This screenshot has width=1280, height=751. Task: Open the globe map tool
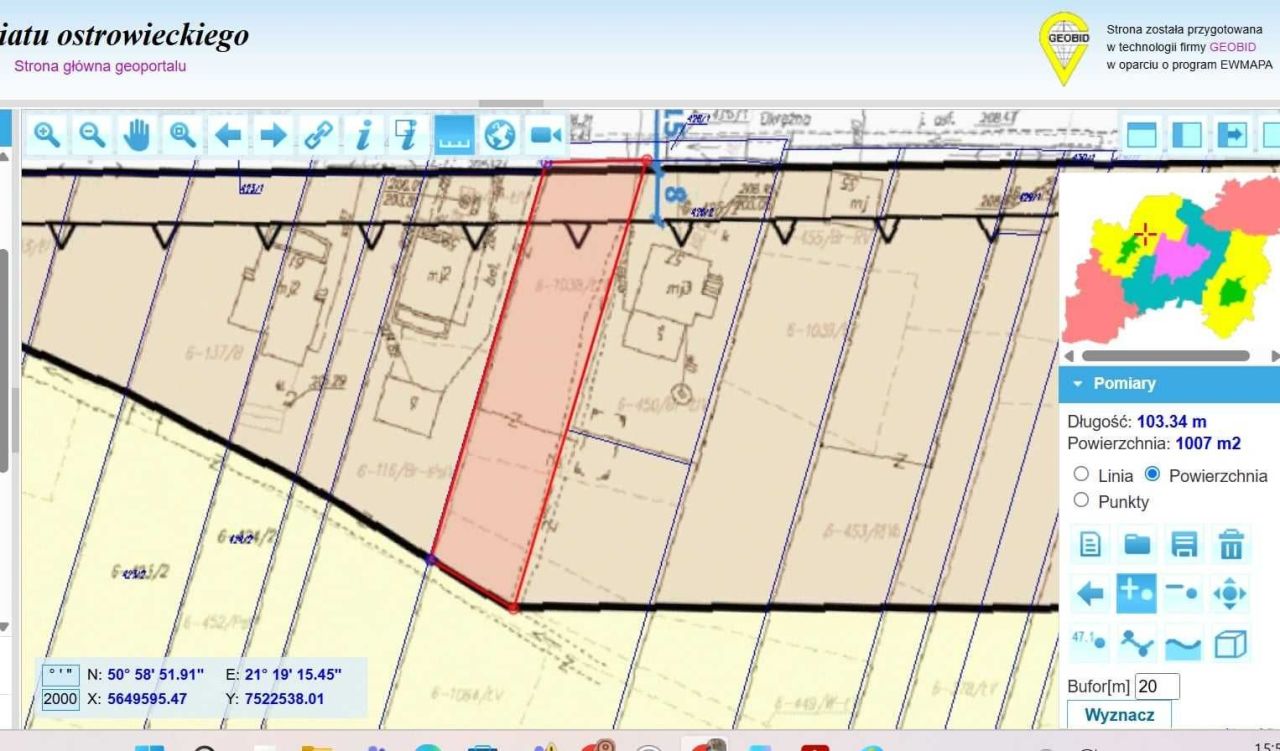(500, 134)
